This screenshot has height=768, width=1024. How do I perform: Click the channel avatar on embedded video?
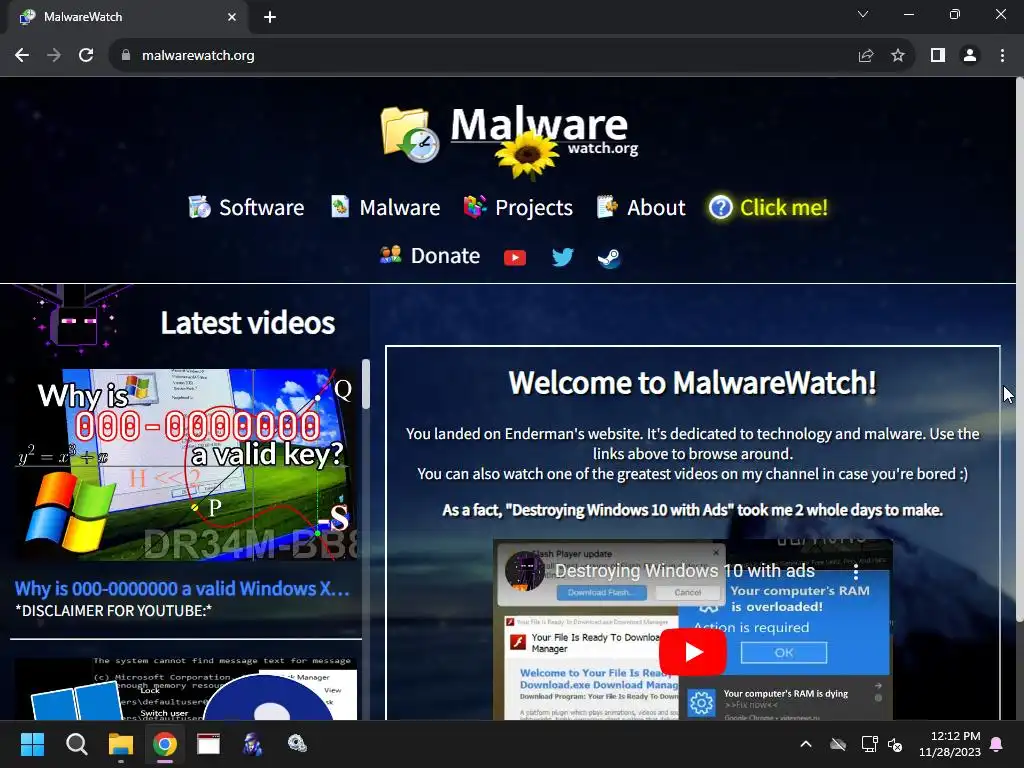525,570
